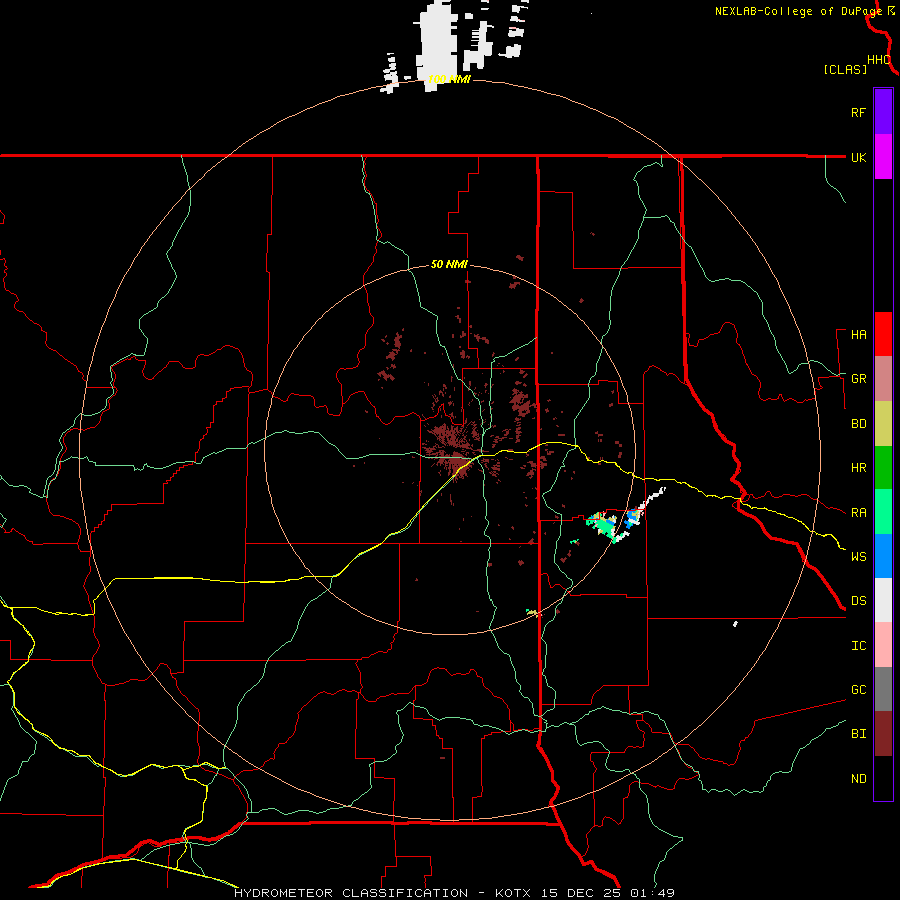Select the WS blue legend swatch
The width and height of the screenshot is (900, 900).
click(x=883, y=556)
